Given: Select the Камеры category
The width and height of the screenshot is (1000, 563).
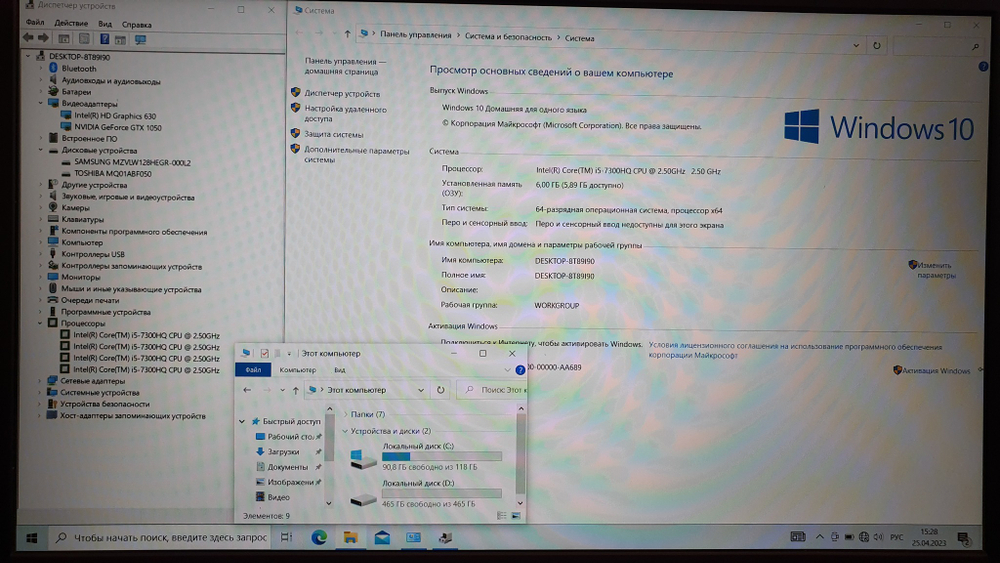Looking at the screenshot, I should click(75, 208).
